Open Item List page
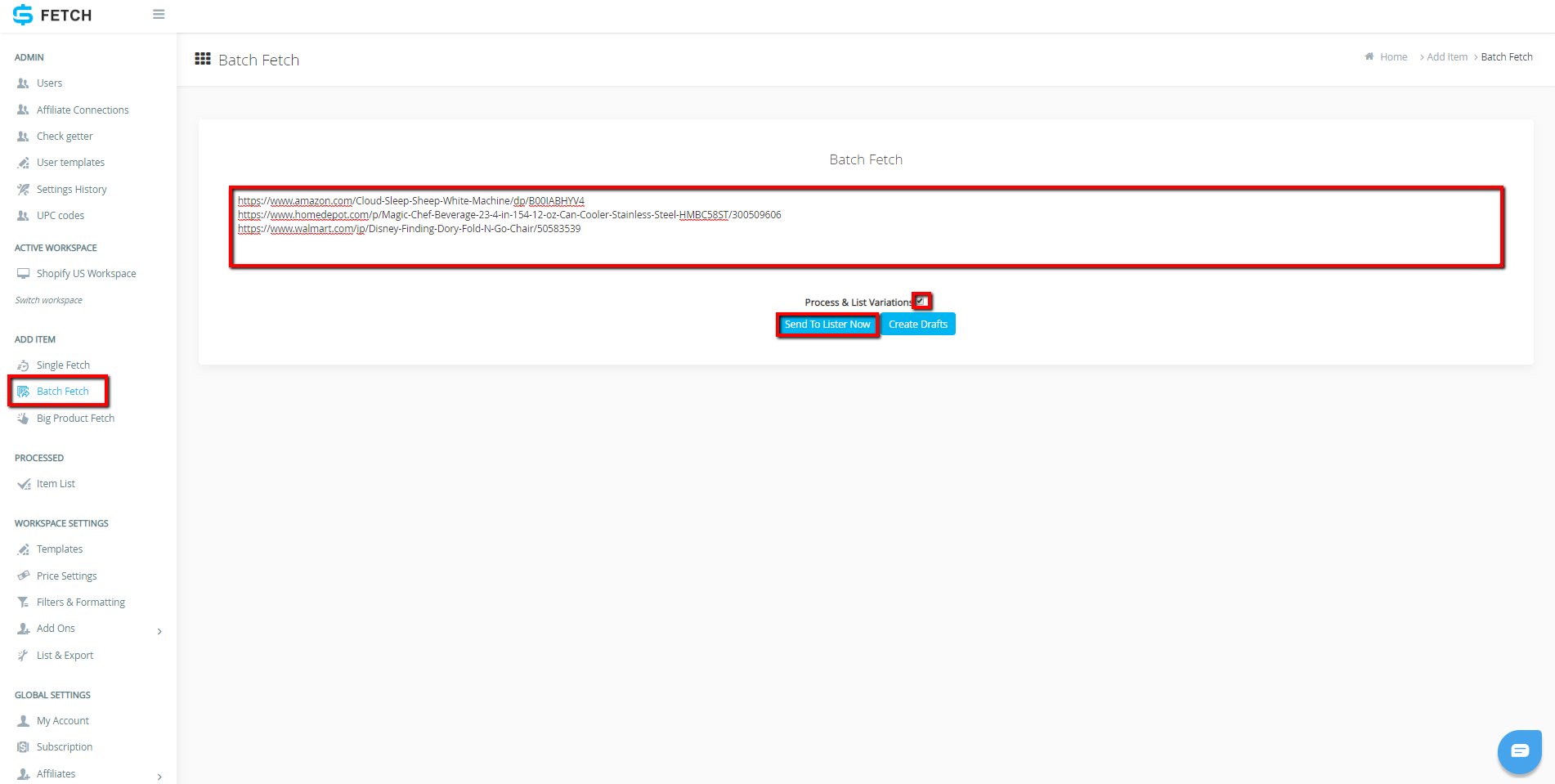The height and width of the screenshot is (784, 1555). click(x=56, y=484)
